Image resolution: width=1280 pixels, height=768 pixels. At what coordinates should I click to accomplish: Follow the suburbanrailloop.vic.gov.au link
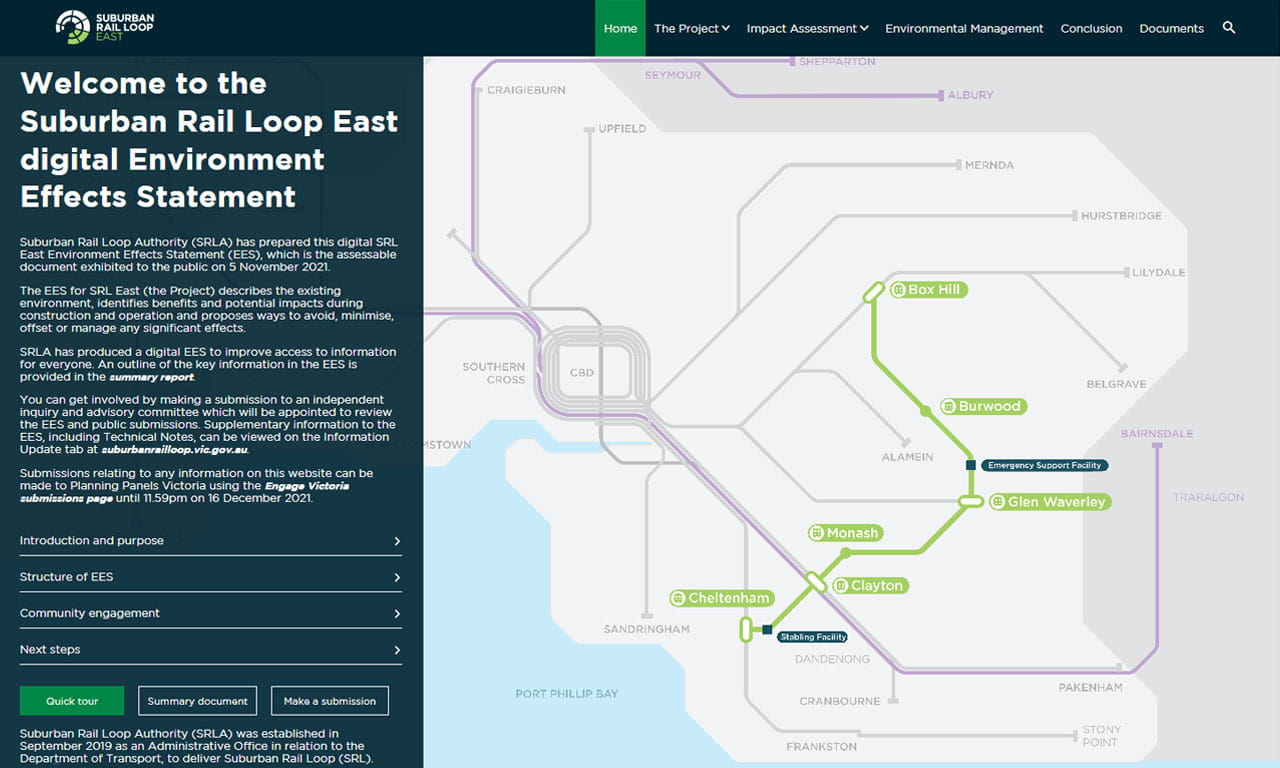tap(175, 450)
